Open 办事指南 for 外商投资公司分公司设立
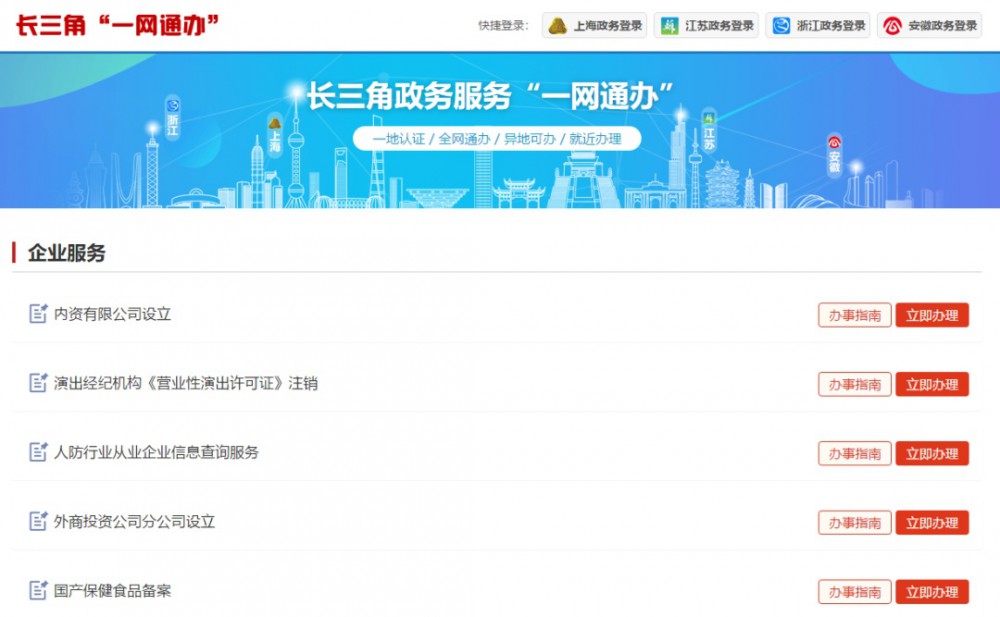Screen dimensions: 1000x617 (x=855, y=523)
